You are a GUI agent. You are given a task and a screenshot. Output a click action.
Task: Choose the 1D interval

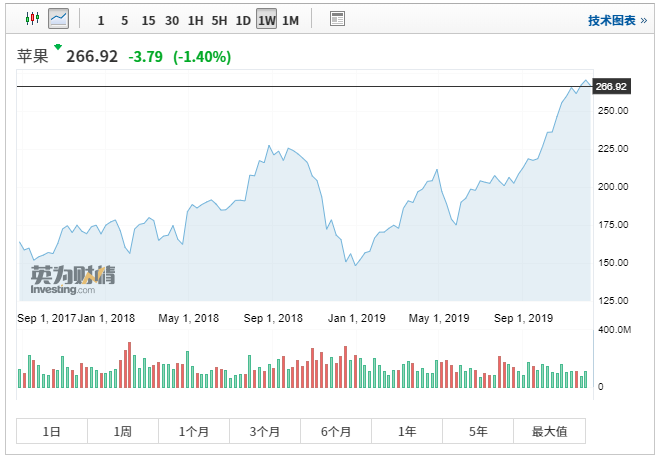click(x=243, y=20)
